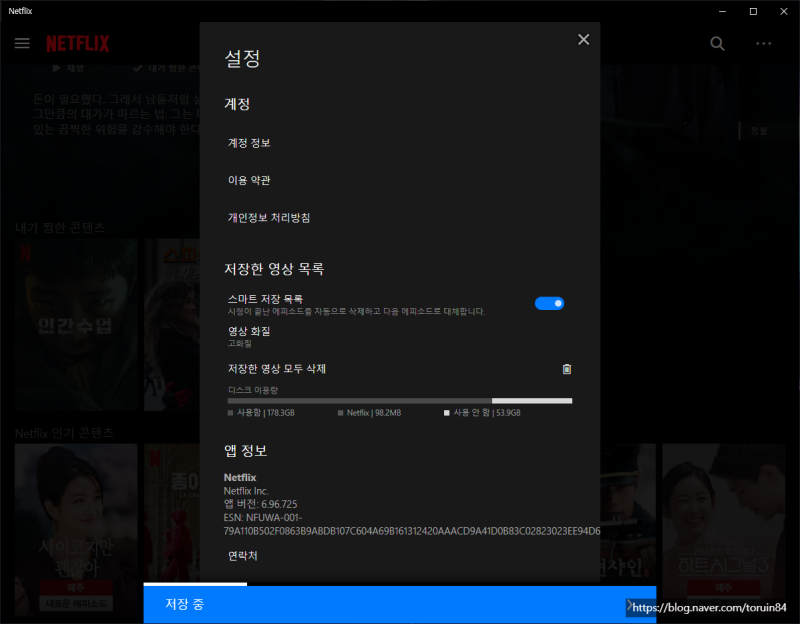800x624 pixels.
Task: Click the 사용 안 함 | 53.9GB legend
Action: pos(482,413)
